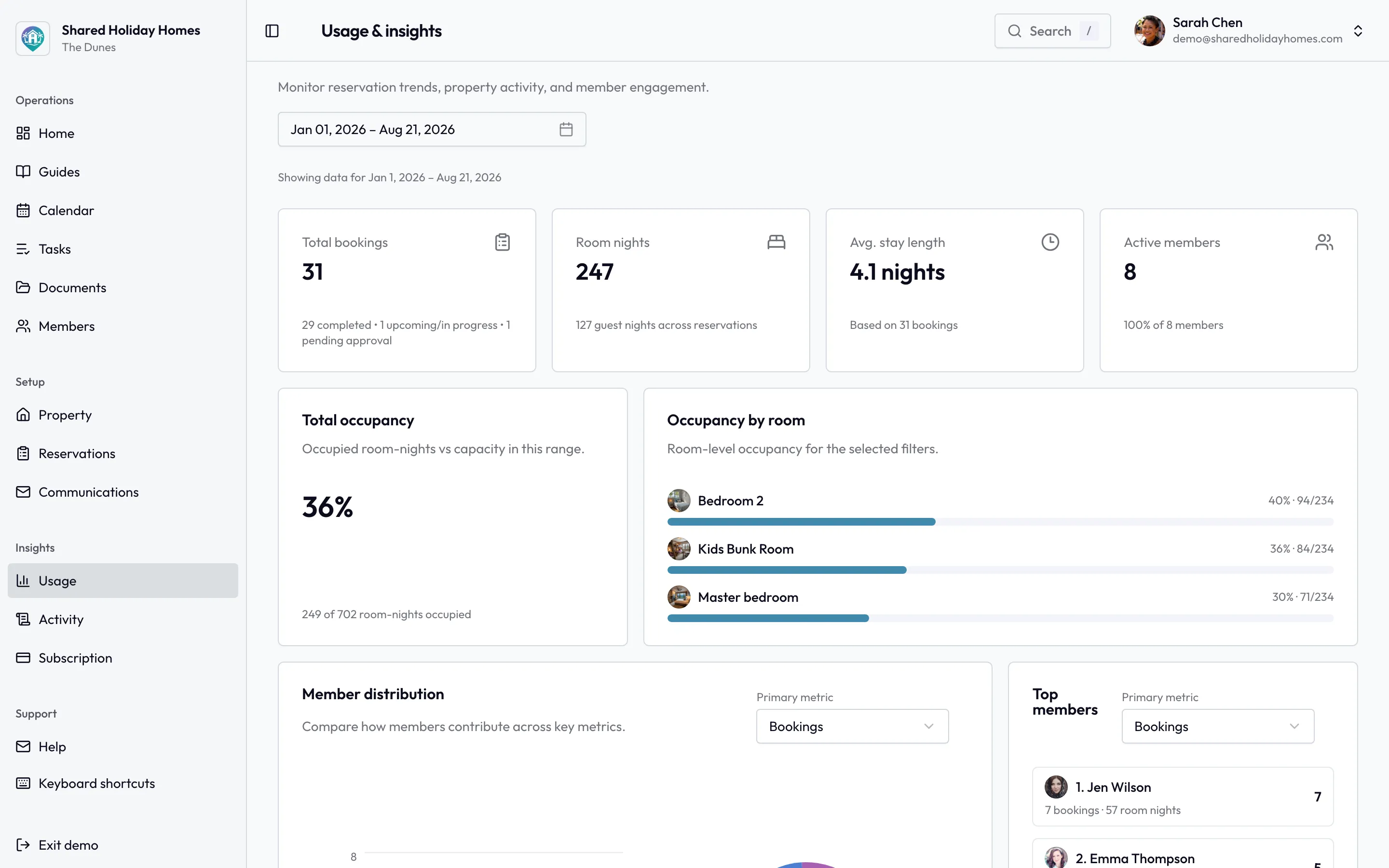Open the Calendar page
This screenshot has height=868, width=1389.
pos(123,210)
